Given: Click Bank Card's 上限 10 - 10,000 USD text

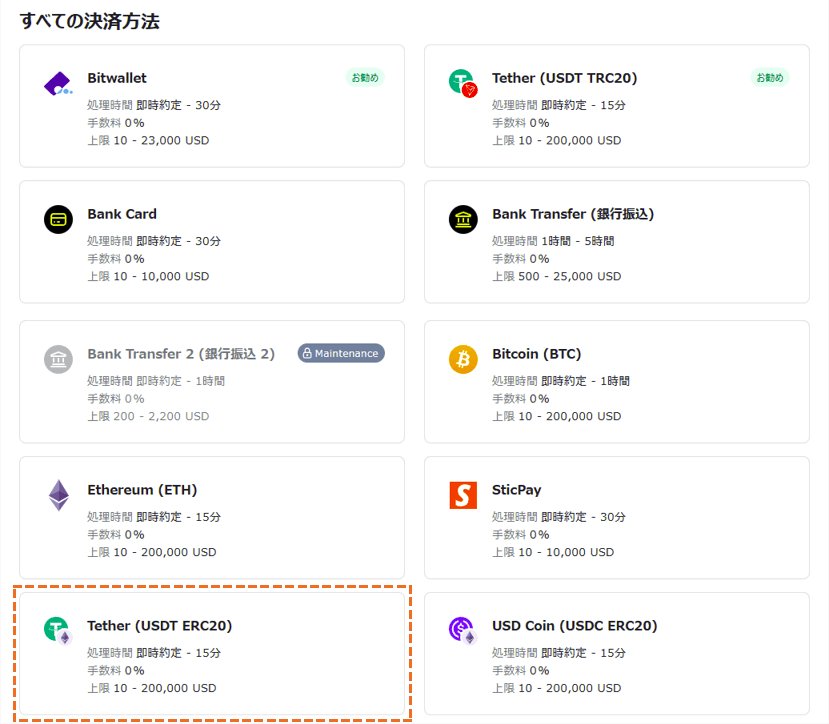Looking at the screenshot, I should point(148,276).
